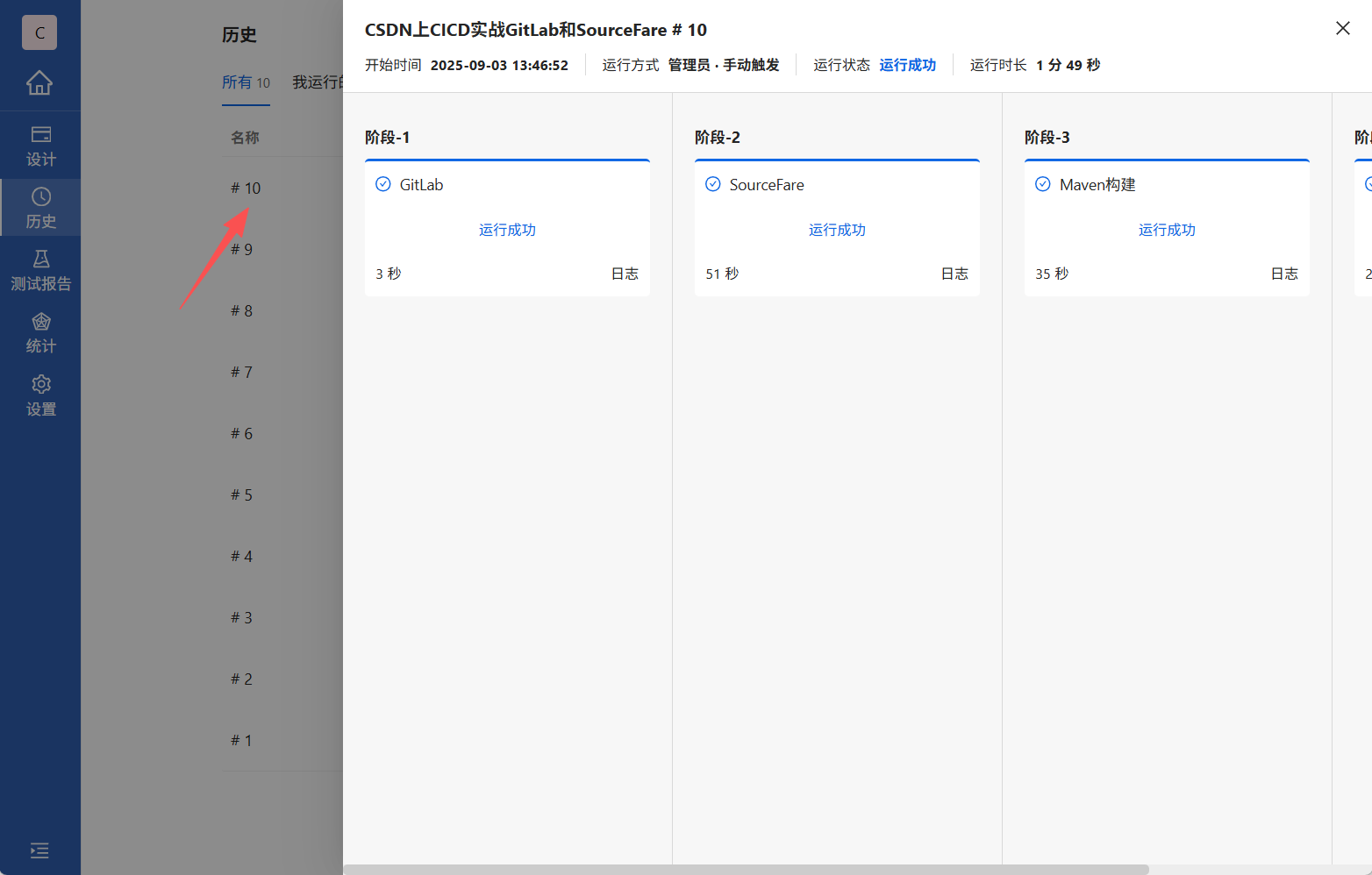Click the 名称 column header
The height and width of the screenshot is (875, 1372).
point(245,138)
